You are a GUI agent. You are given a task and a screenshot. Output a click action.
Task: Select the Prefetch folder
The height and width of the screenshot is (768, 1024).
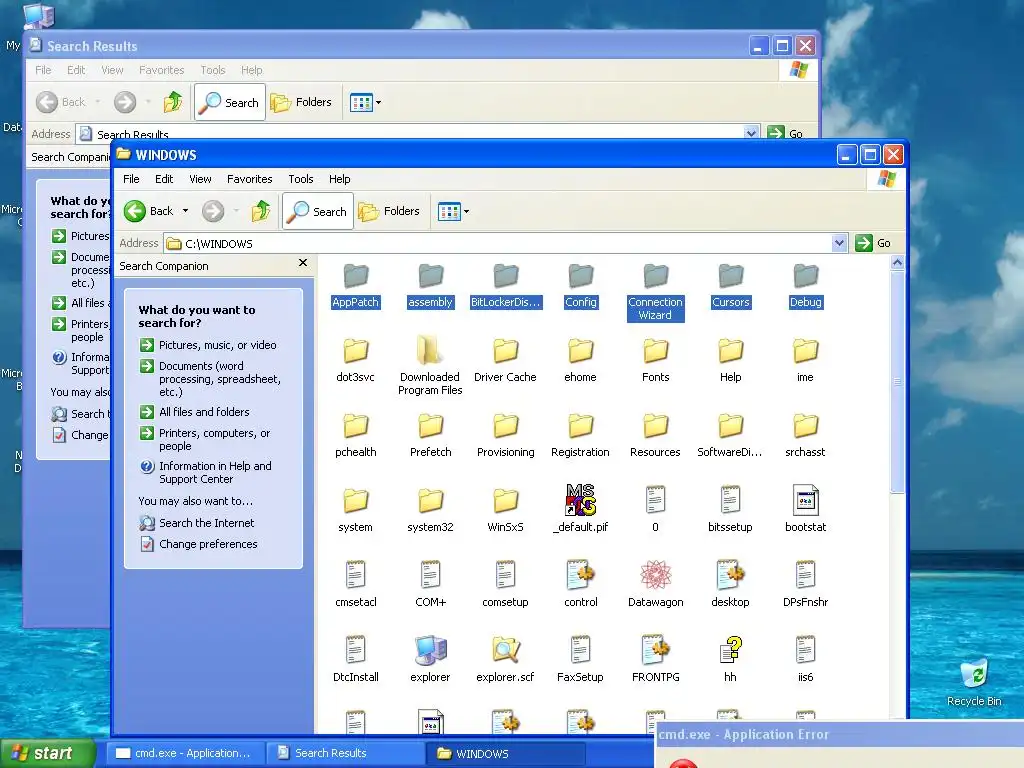pos(430,436)
